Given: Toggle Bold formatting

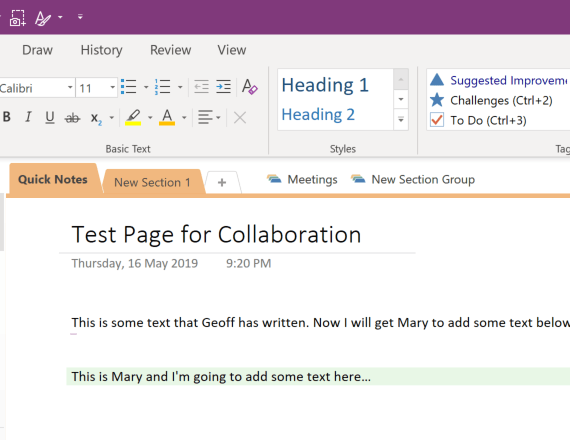Looking at the screenshot, I should click(x=7, y=117).
